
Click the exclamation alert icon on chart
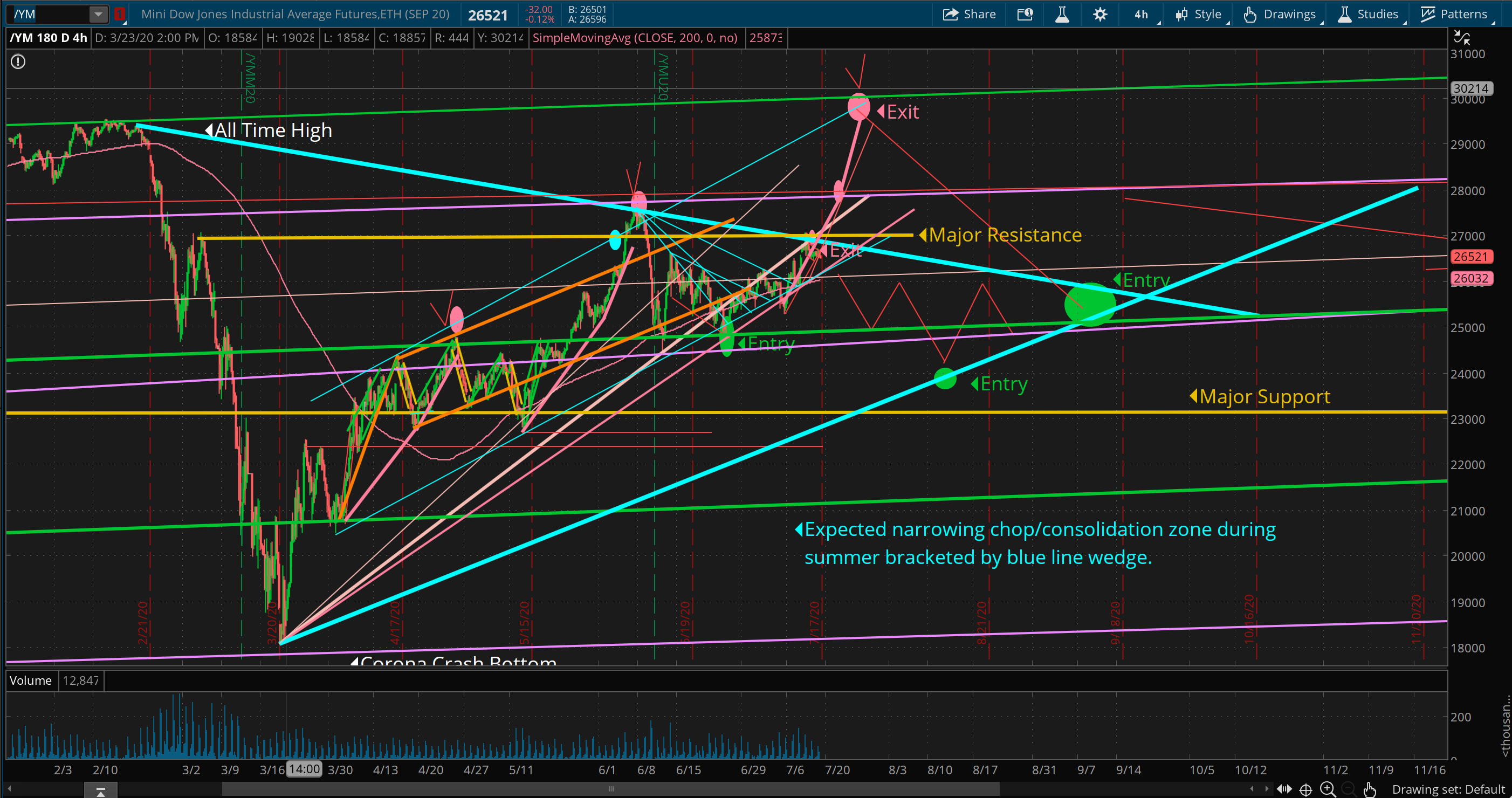[x=18, y=61]
